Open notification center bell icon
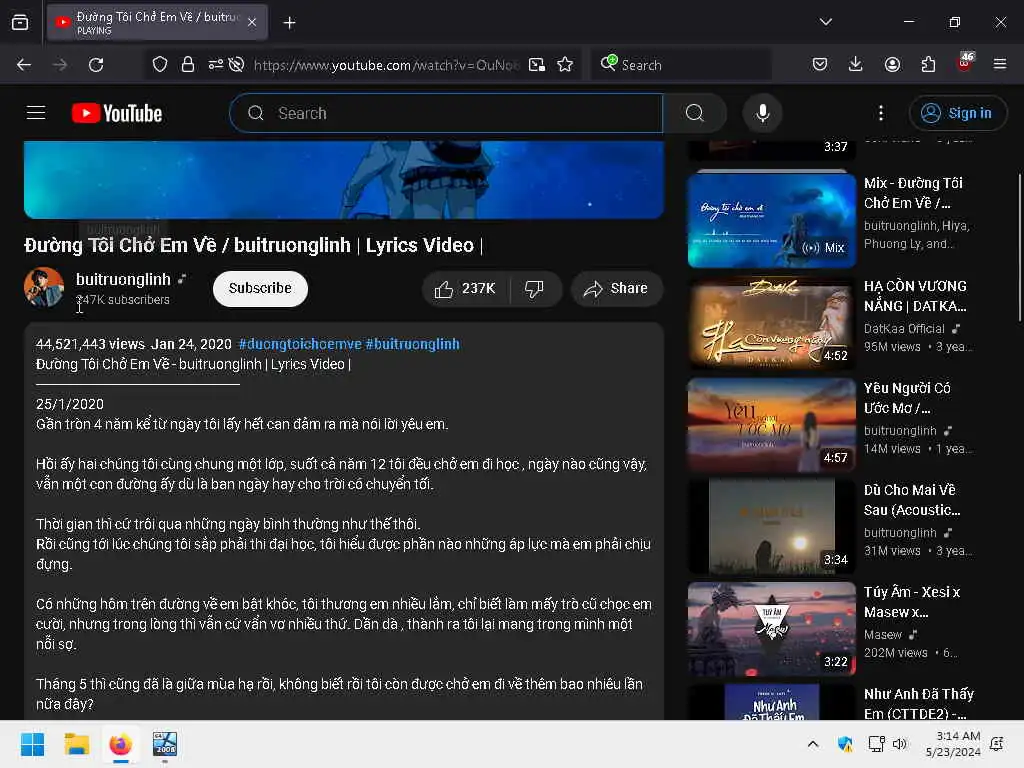The height and width of the screenshot is (768, 1024). coord(997,744)
